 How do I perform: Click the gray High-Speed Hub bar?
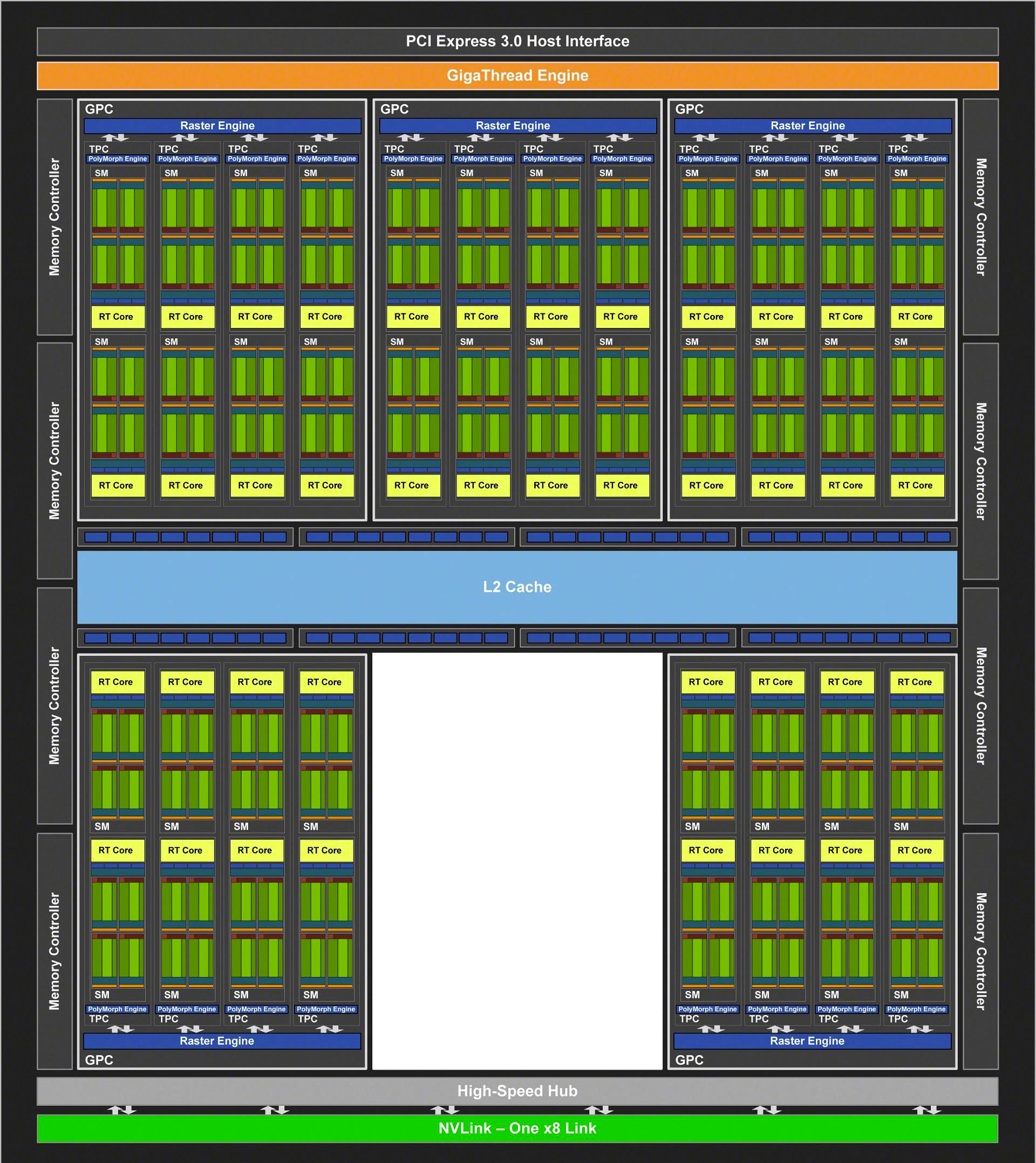click(x=517, y=1091)
